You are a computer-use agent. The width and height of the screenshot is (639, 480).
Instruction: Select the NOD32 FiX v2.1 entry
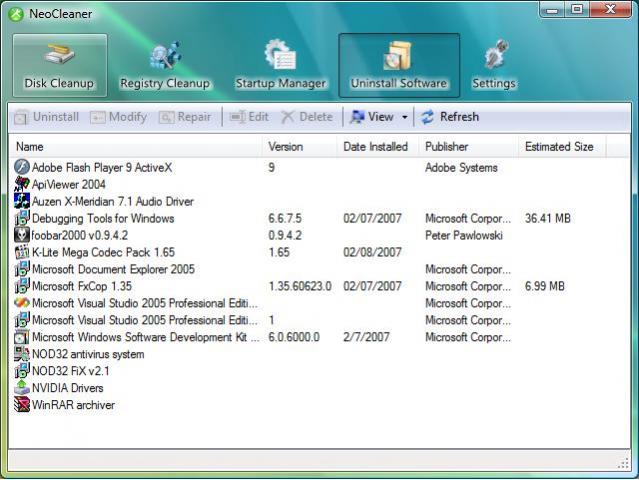point(71,371)
